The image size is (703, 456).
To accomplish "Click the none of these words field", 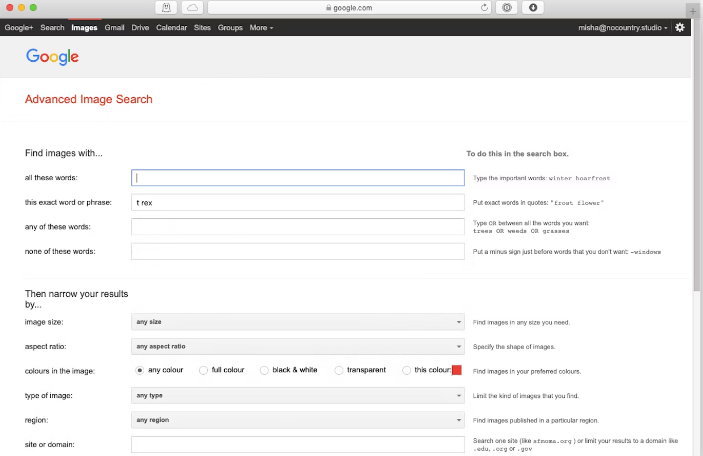I will tap(298, 251).
